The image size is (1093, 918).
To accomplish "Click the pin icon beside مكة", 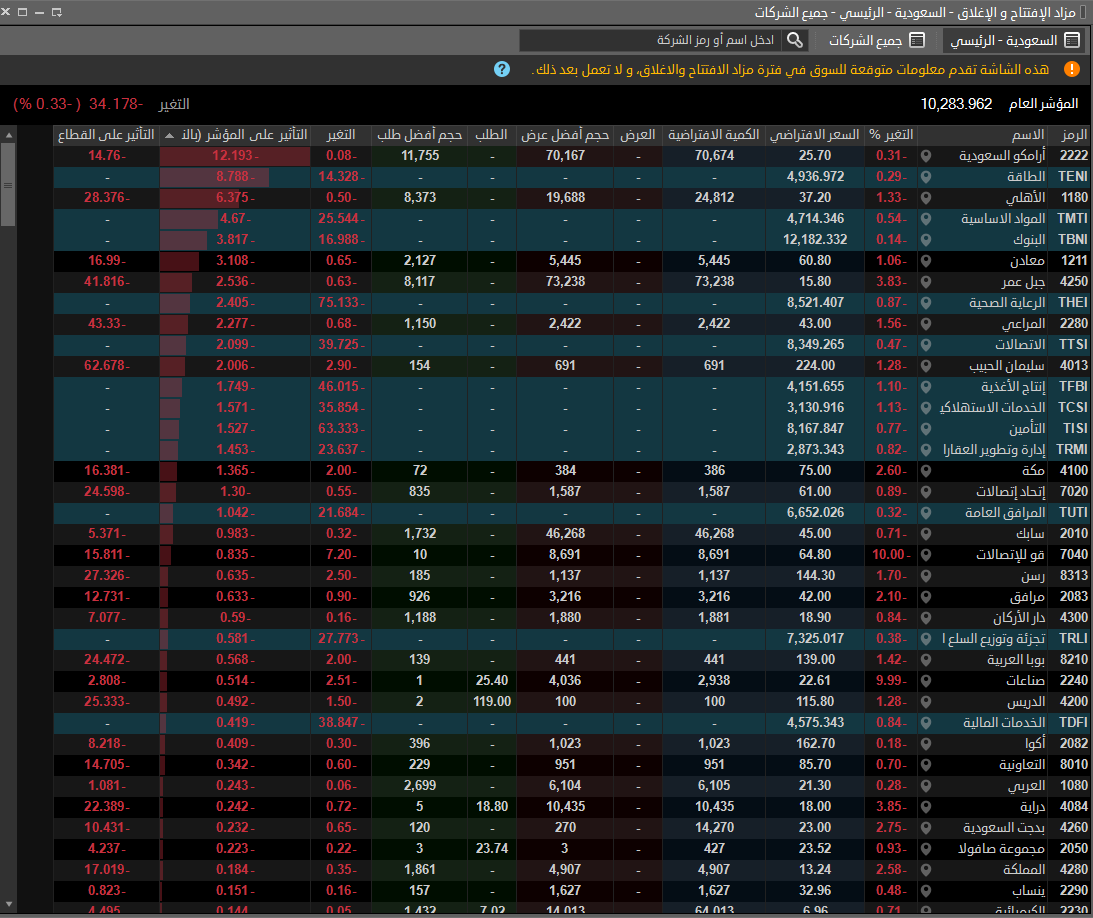I will pos(926,471).
